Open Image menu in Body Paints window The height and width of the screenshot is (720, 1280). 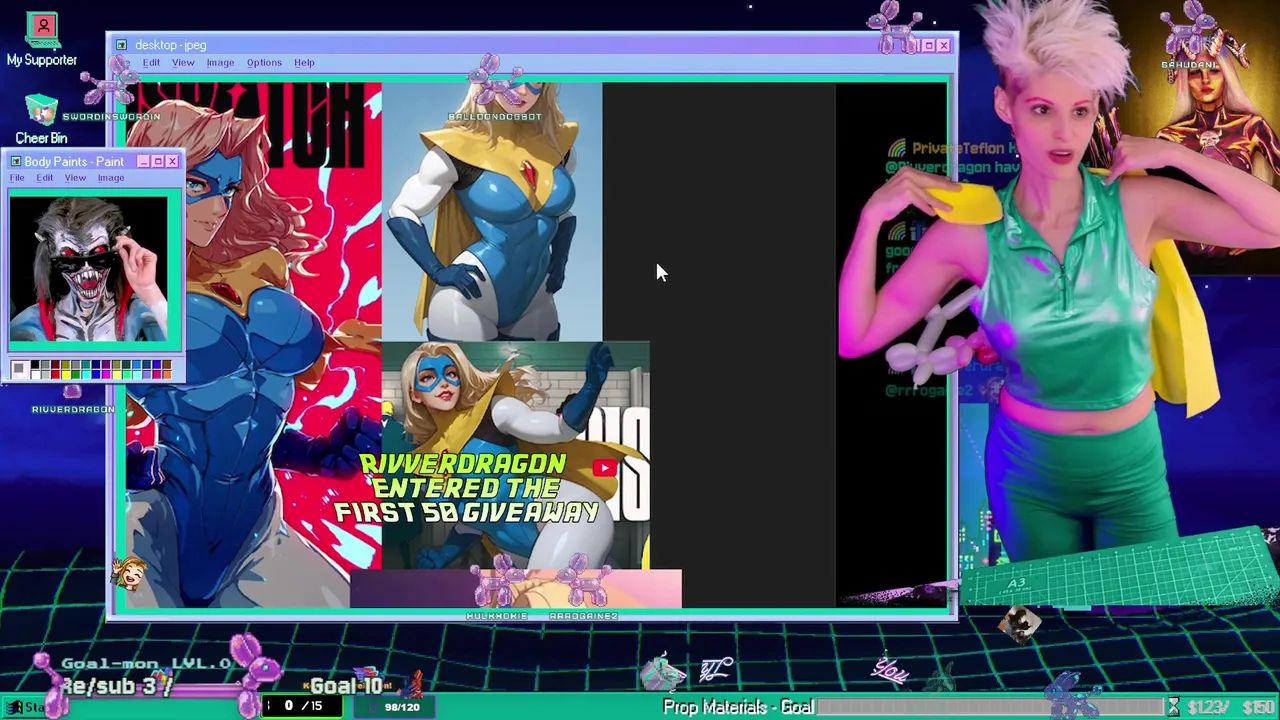[x=111, y=178]
